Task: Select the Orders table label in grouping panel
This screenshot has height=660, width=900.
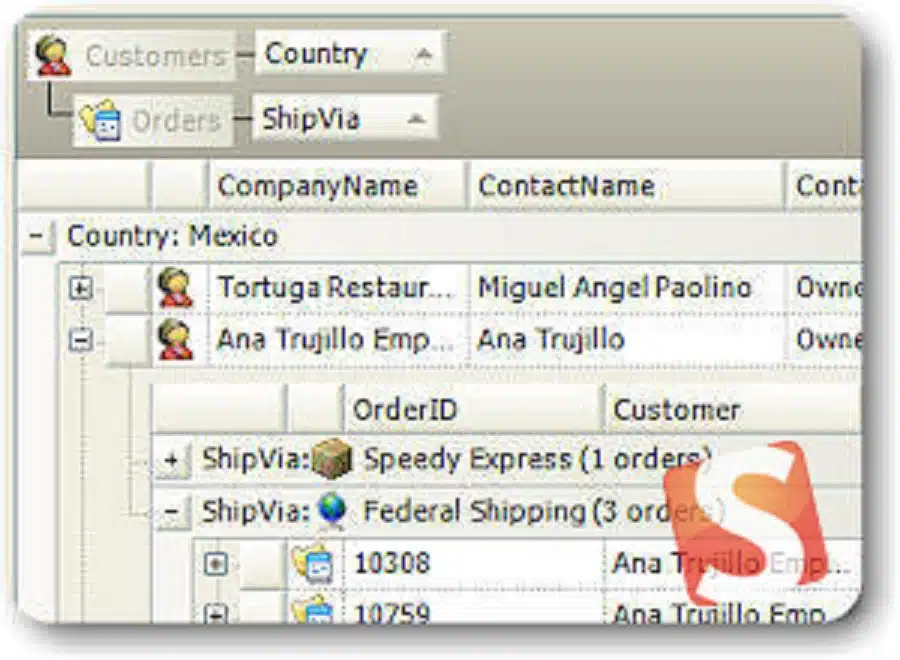Action: [176, 121]
